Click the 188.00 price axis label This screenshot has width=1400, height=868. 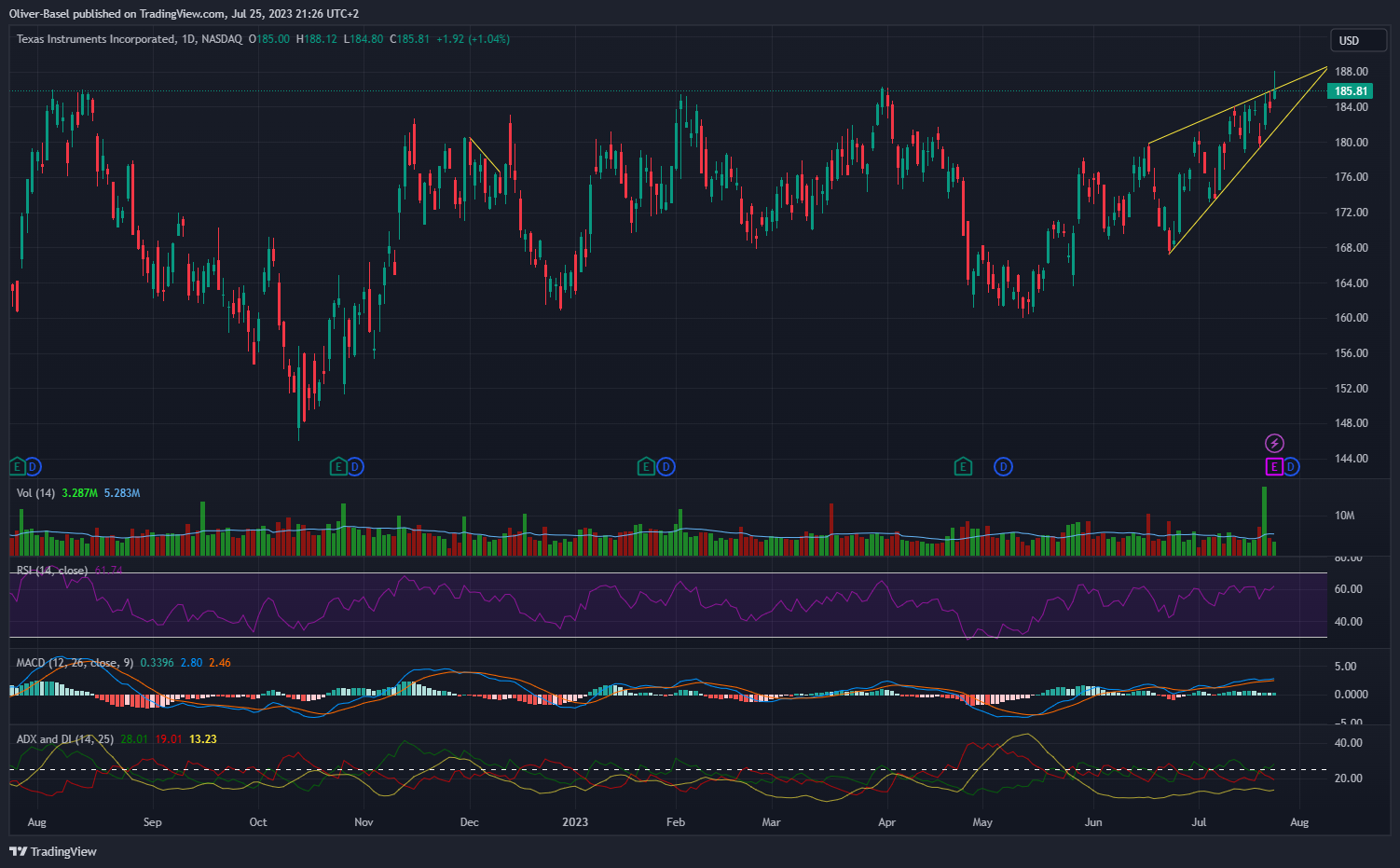click(1351, 72)
